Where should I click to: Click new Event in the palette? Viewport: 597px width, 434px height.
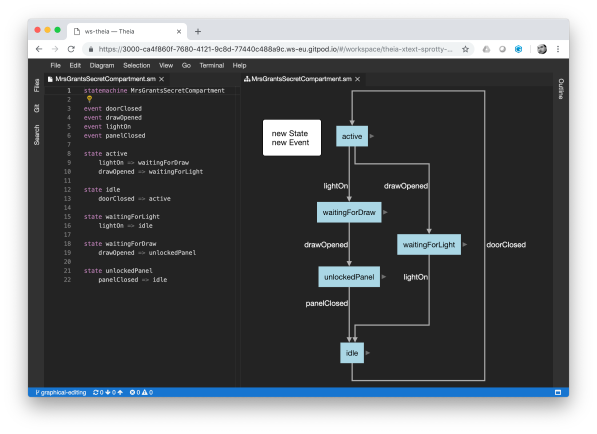coord(290,142)
